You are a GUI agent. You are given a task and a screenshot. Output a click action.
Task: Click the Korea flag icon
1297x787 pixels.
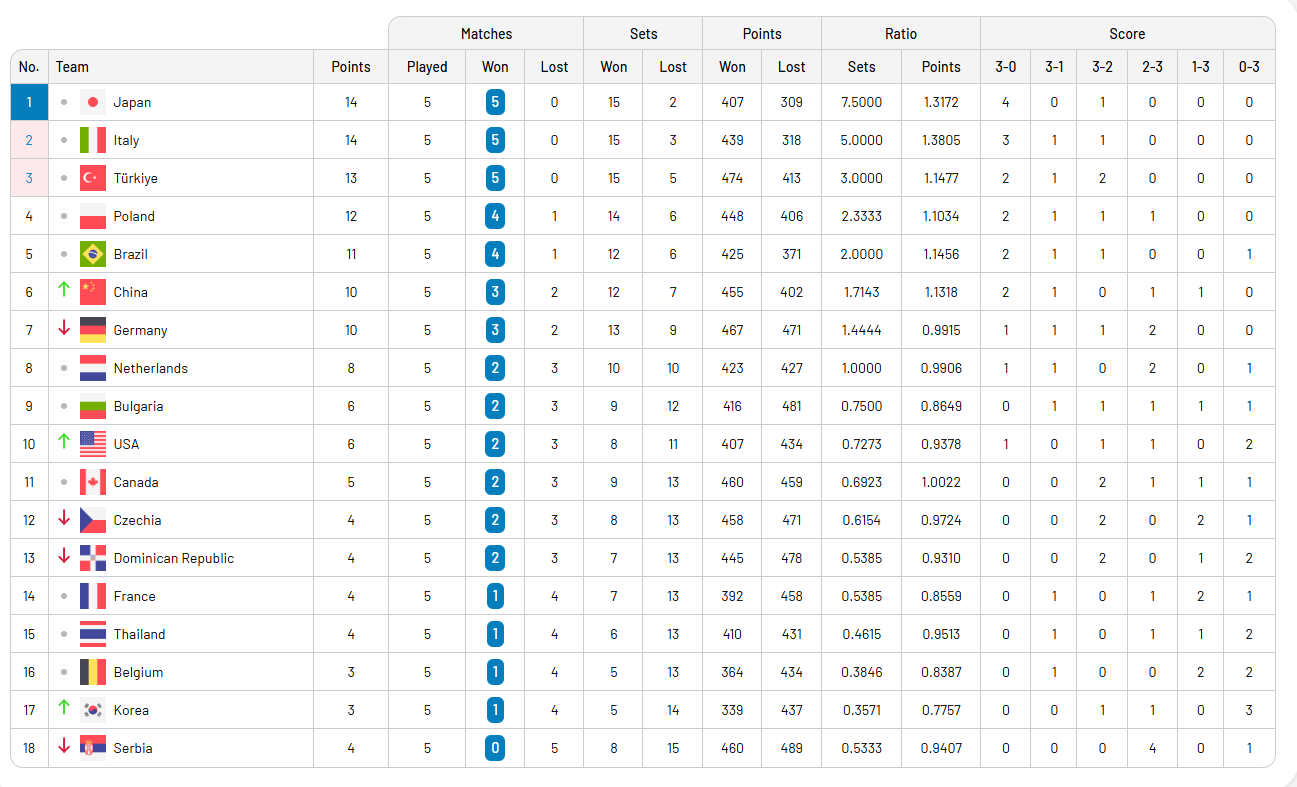(93, 710)
